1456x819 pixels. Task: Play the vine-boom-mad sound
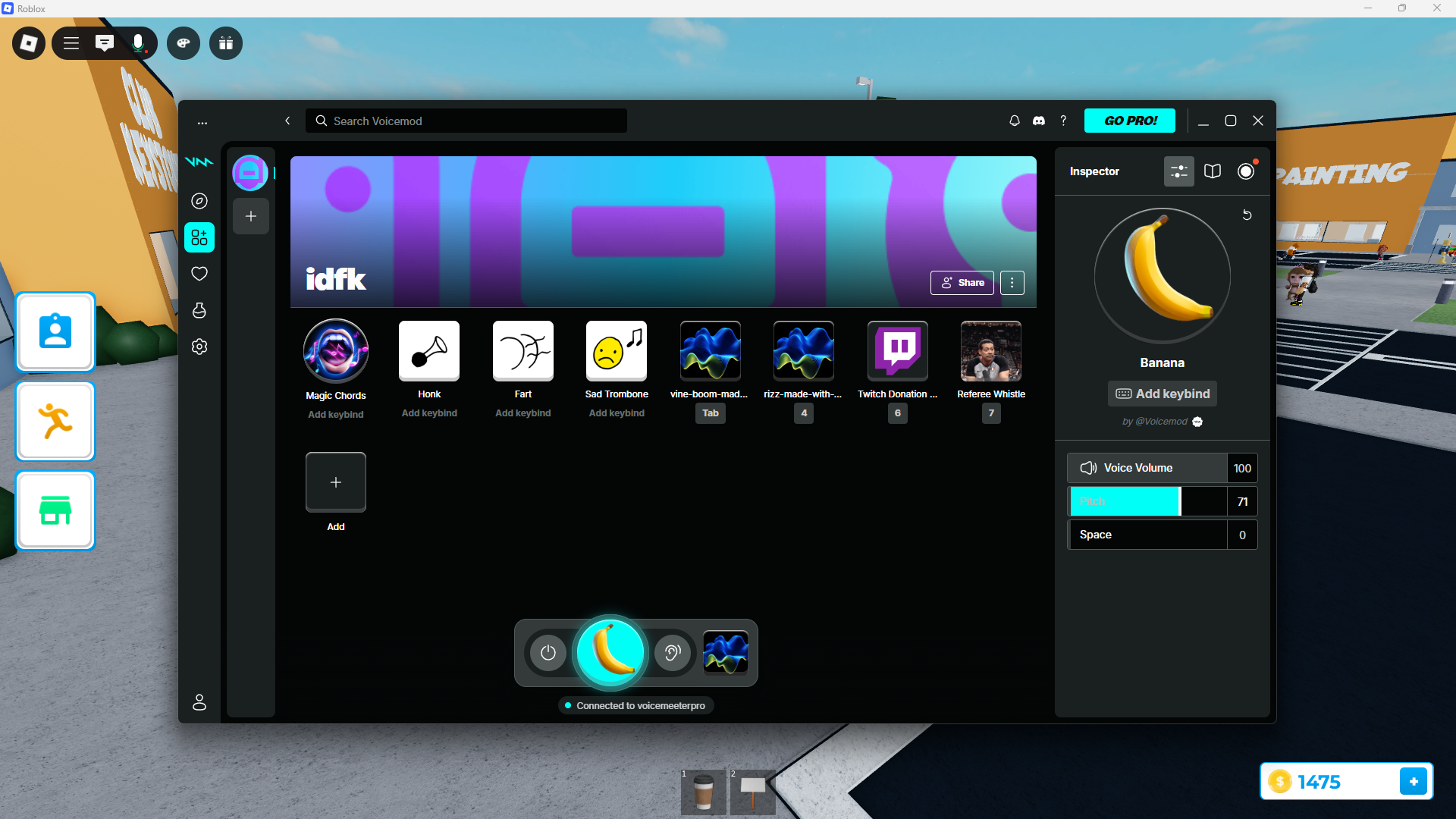tap(711, 350)
